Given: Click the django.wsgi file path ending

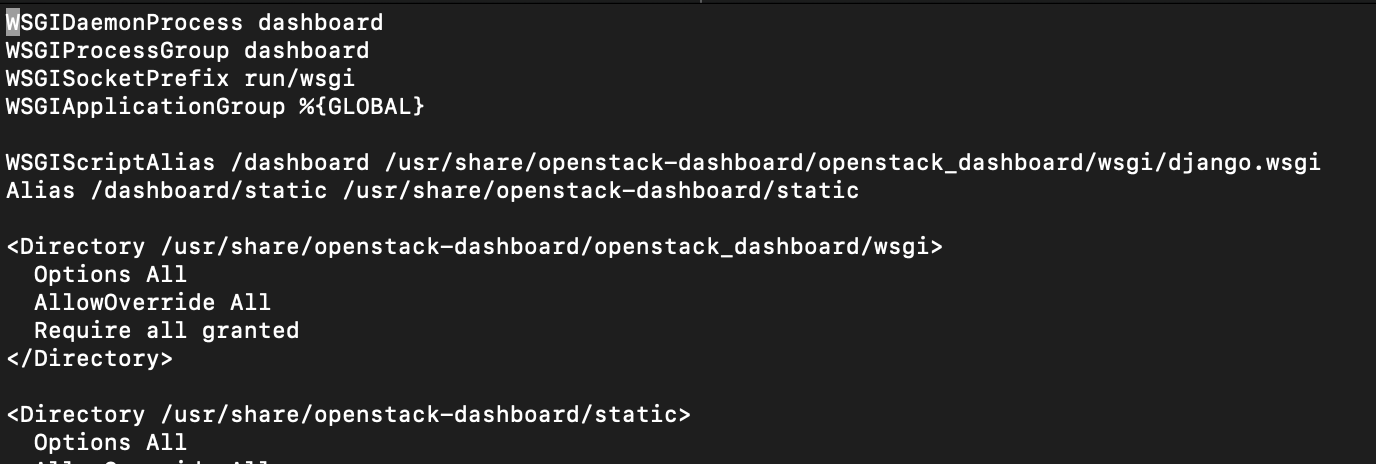Looking at the screenshot, I should [x=1243, y=162].
